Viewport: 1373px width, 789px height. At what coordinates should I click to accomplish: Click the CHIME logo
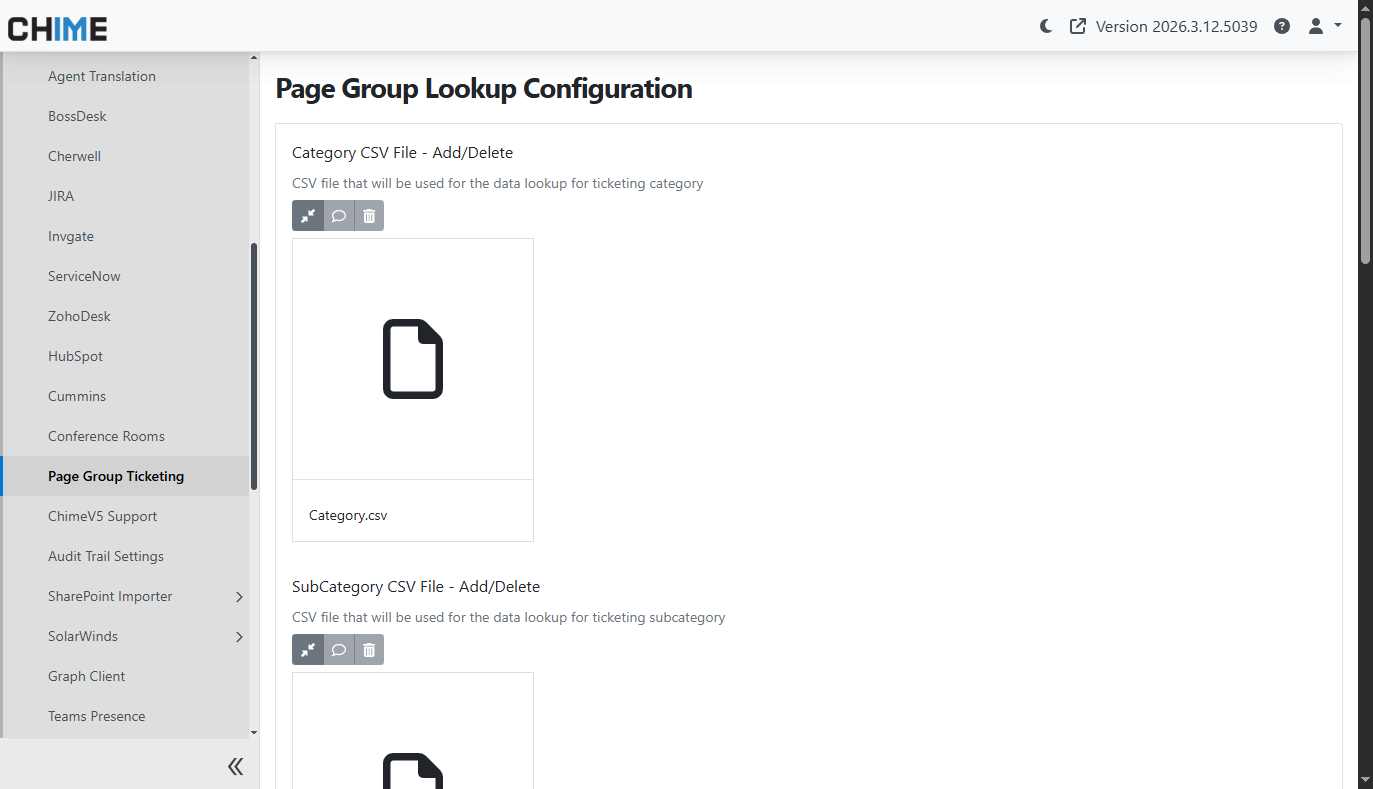(58, 28)
